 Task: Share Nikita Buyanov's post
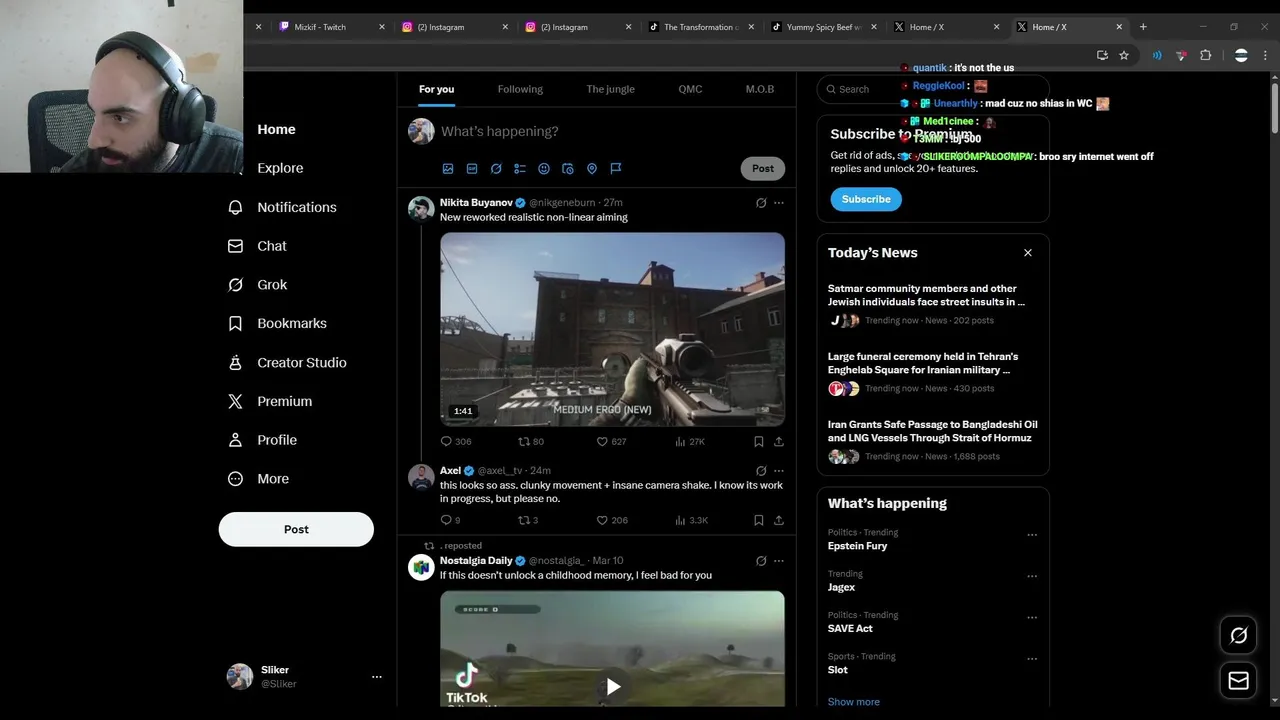click(x=779, y=441)
